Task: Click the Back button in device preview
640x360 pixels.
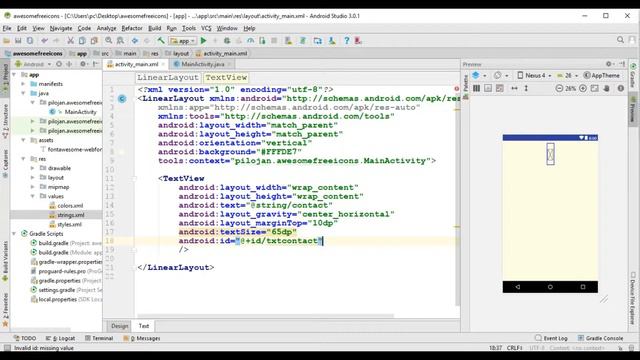Action: tap(518, 287)
